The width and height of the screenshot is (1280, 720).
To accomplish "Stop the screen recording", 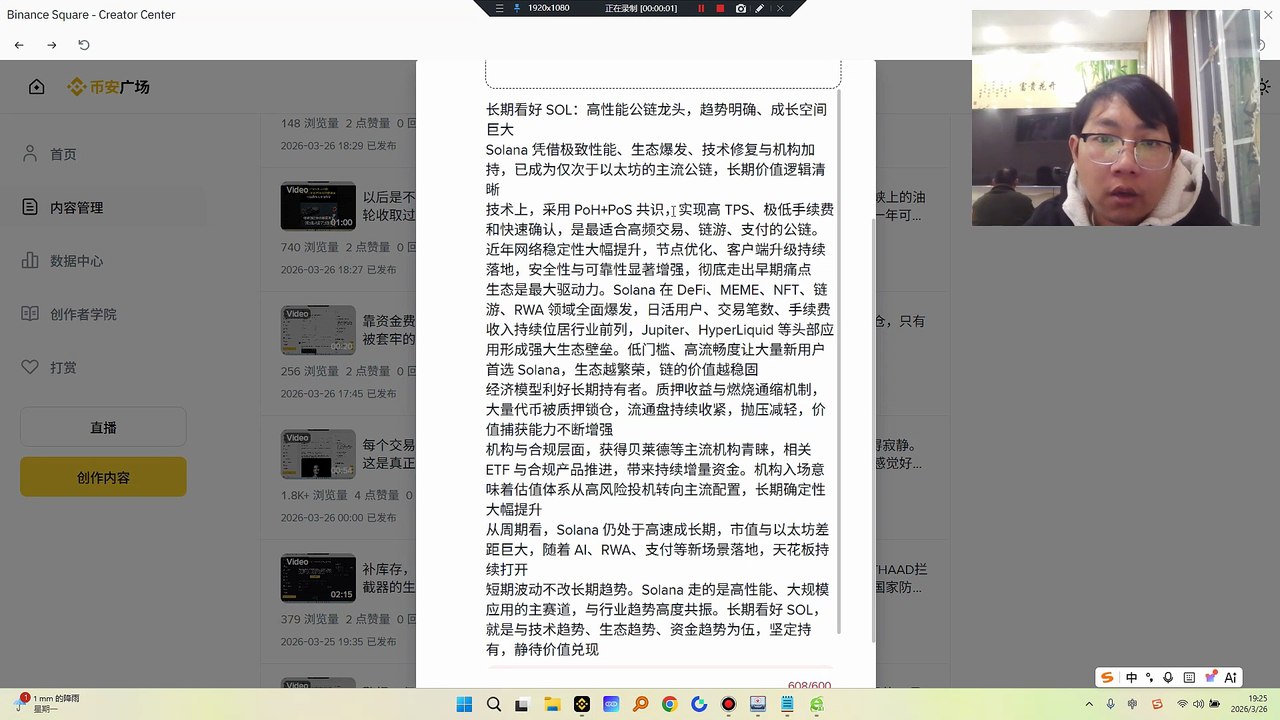I will click(x=720, y=8).
